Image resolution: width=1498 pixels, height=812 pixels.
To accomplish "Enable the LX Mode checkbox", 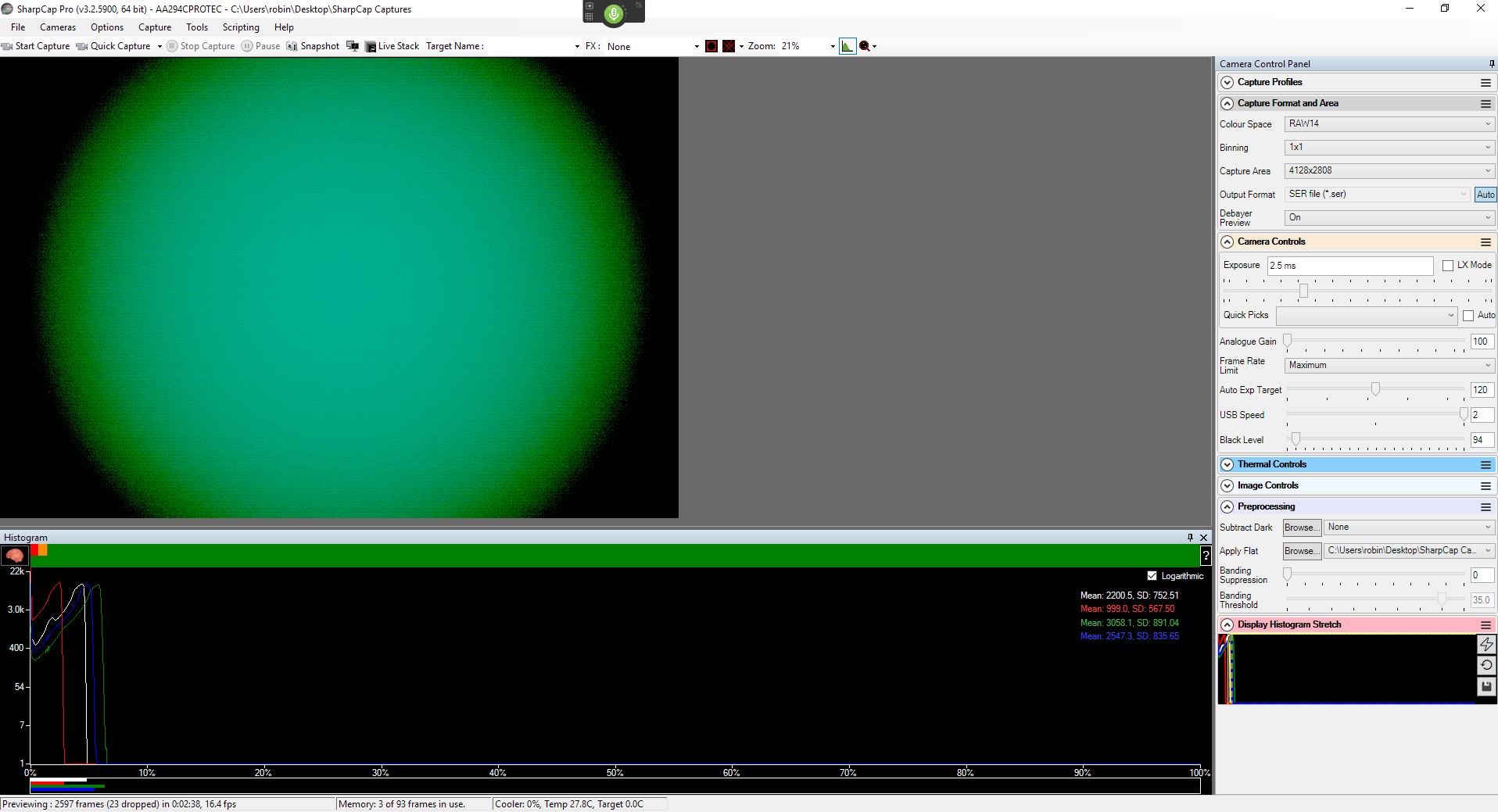I will 1448,266.
